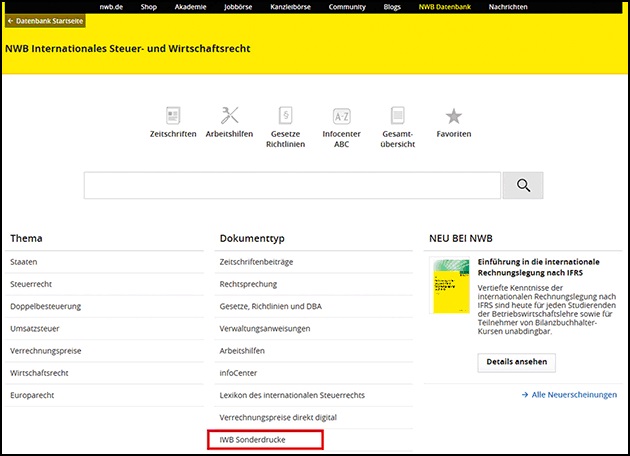Select the Doppelbesteuerung topic
Image resolution: width=630 pixels, height=456 pixels.
pyautogui.click(x=45, y=306)
